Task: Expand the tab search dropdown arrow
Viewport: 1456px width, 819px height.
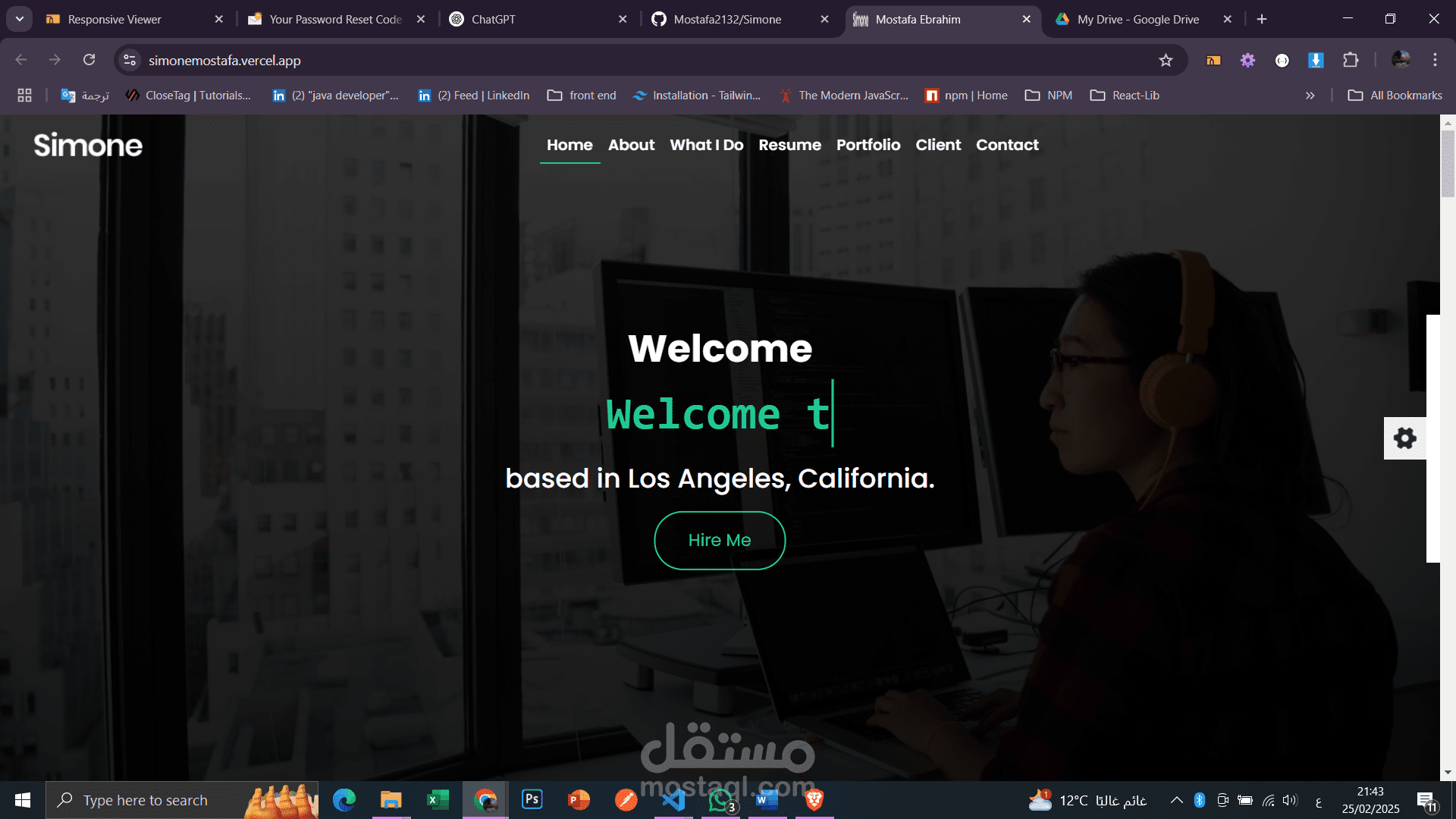Action: pos(20,19)
